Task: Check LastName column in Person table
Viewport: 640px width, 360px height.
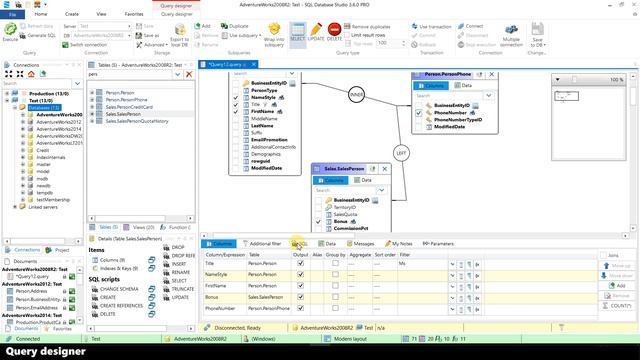Action: click(x=236, y=126)
